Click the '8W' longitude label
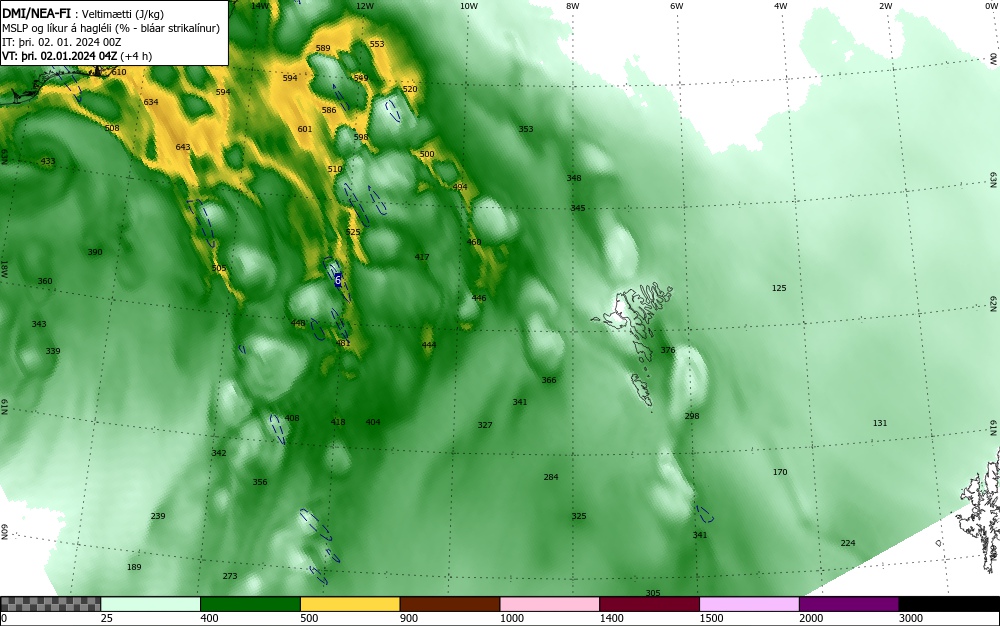 [x=573, y=6]
